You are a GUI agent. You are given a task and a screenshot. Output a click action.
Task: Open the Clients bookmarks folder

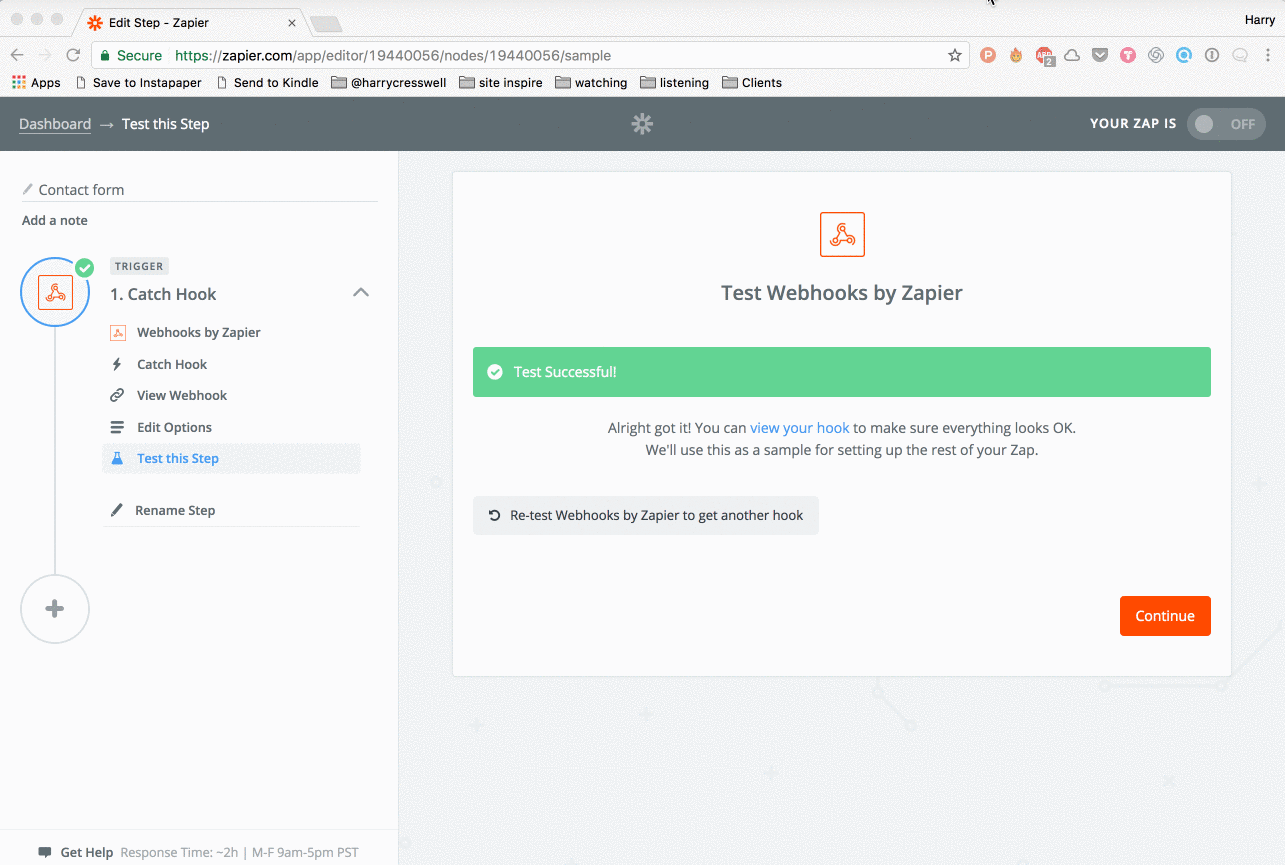pos(752,83)
